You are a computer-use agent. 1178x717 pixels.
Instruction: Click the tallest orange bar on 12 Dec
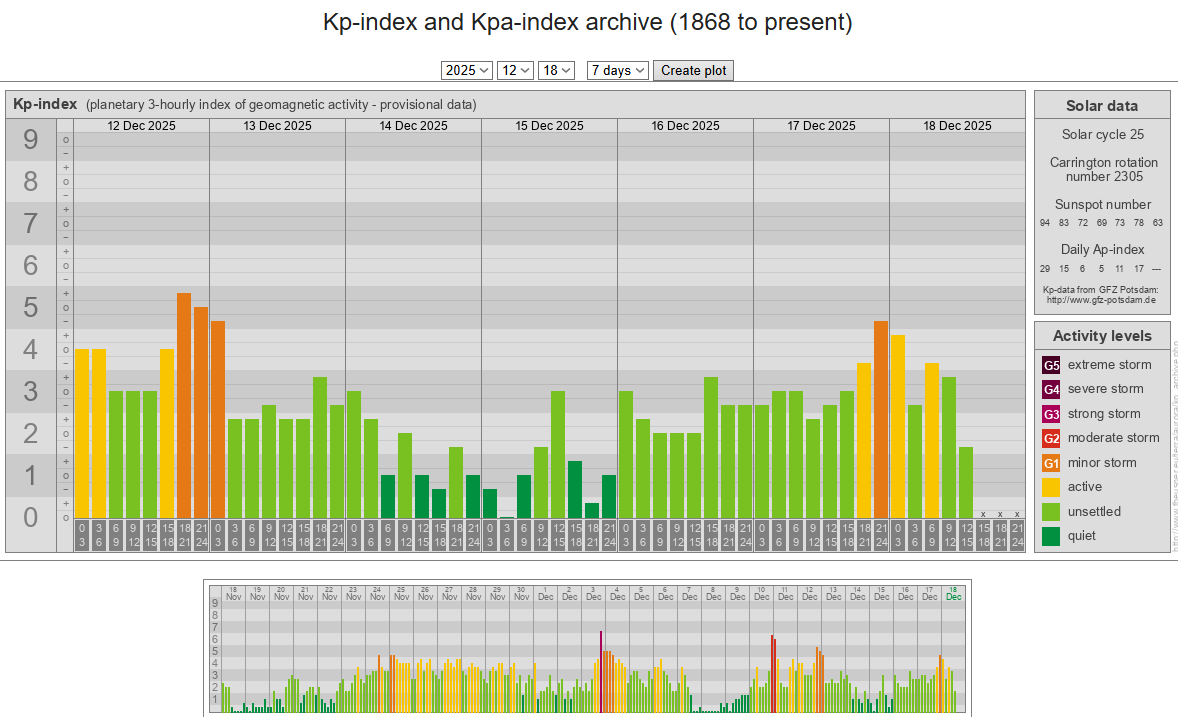coord(184,405)
